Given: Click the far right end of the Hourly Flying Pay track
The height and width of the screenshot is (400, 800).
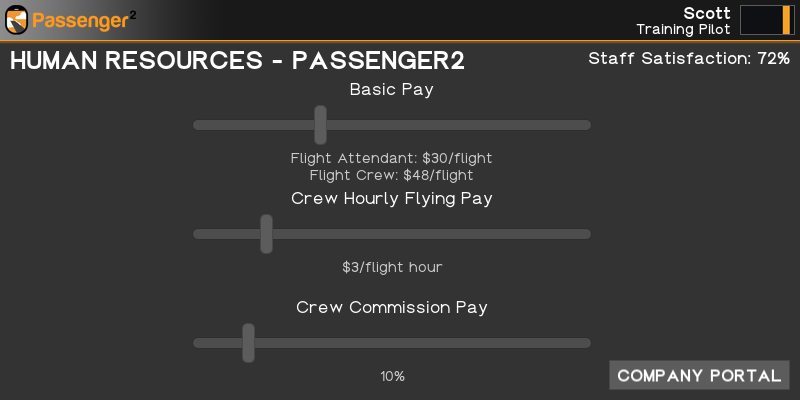Looking at the screenshot, I should 586,234.
